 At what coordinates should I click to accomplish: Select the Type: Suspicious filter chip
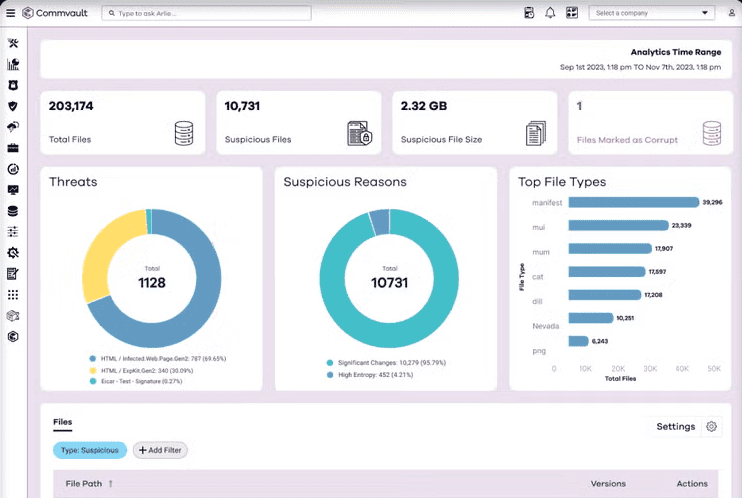click(x=90, y=451)
